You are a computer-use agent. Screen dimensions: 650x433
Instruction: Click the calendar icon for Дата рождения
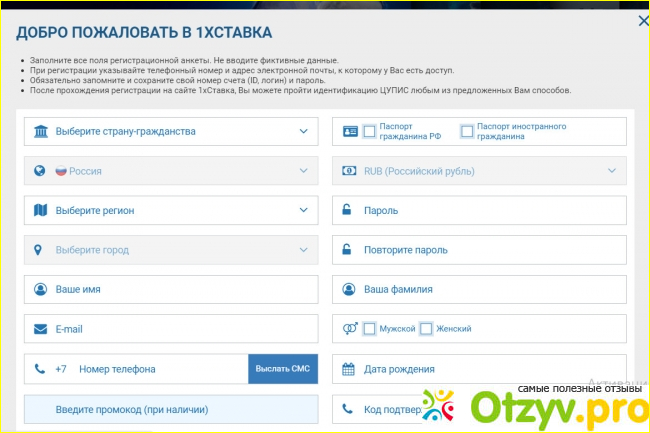[x=348, y=369]
